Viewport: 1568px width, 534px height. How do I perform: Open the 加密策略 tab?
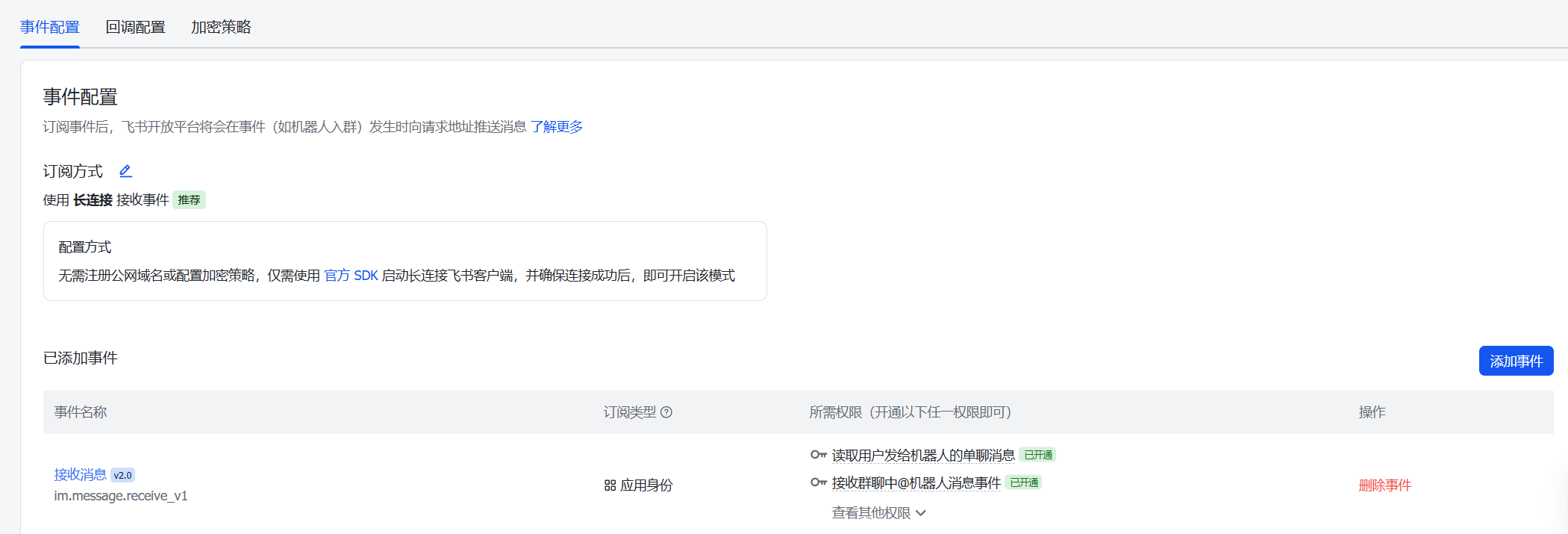221,27
